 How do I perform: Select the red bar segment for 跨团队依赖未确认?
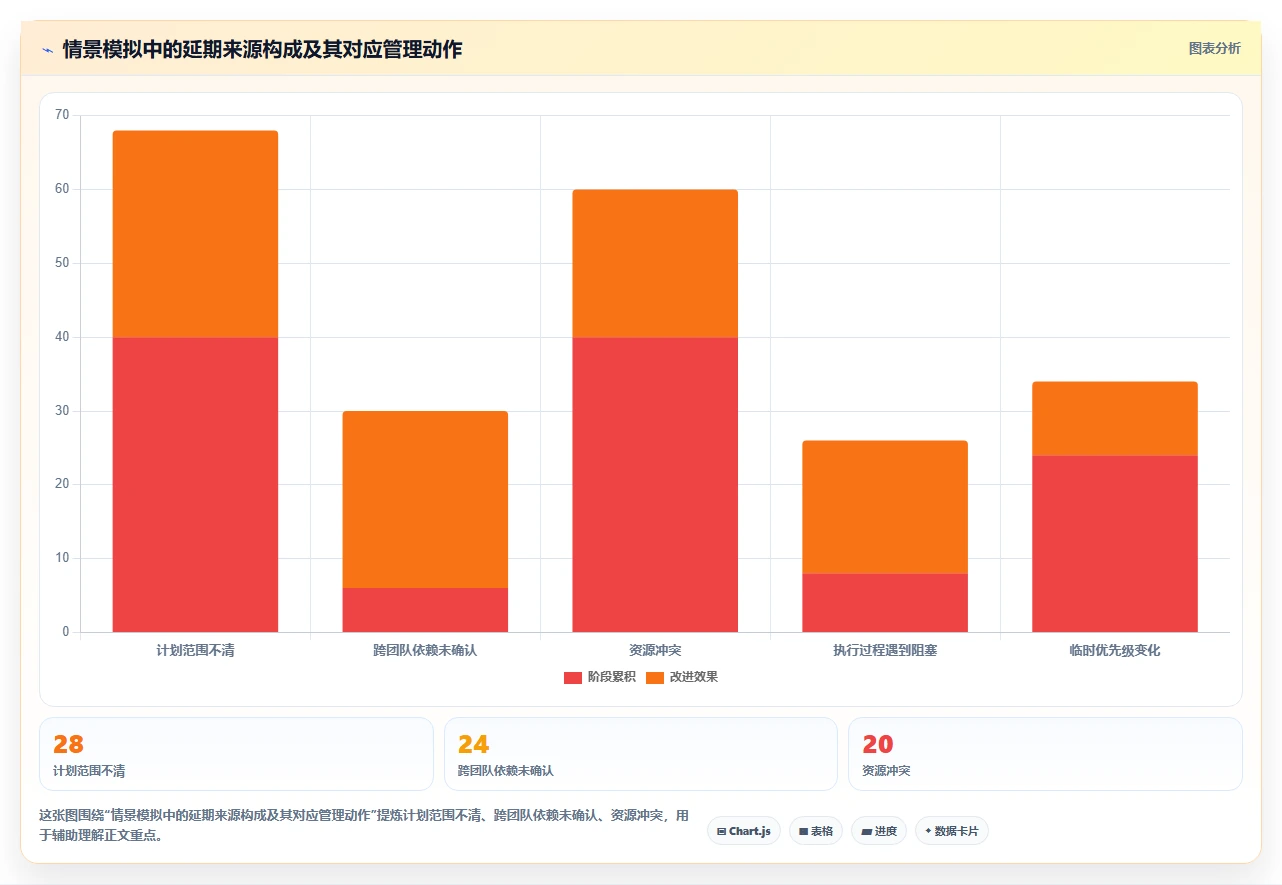point(425,610)
